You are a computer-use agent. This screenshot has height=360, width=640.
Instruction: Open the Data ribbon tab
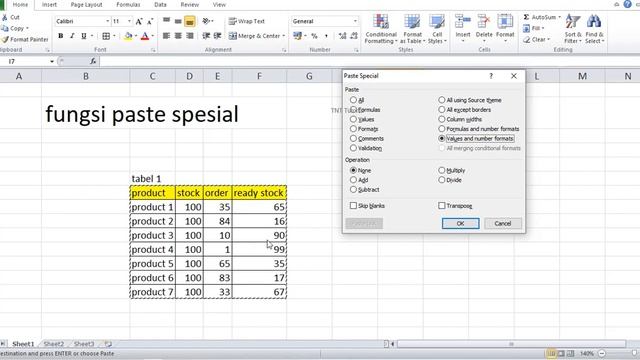160,5
